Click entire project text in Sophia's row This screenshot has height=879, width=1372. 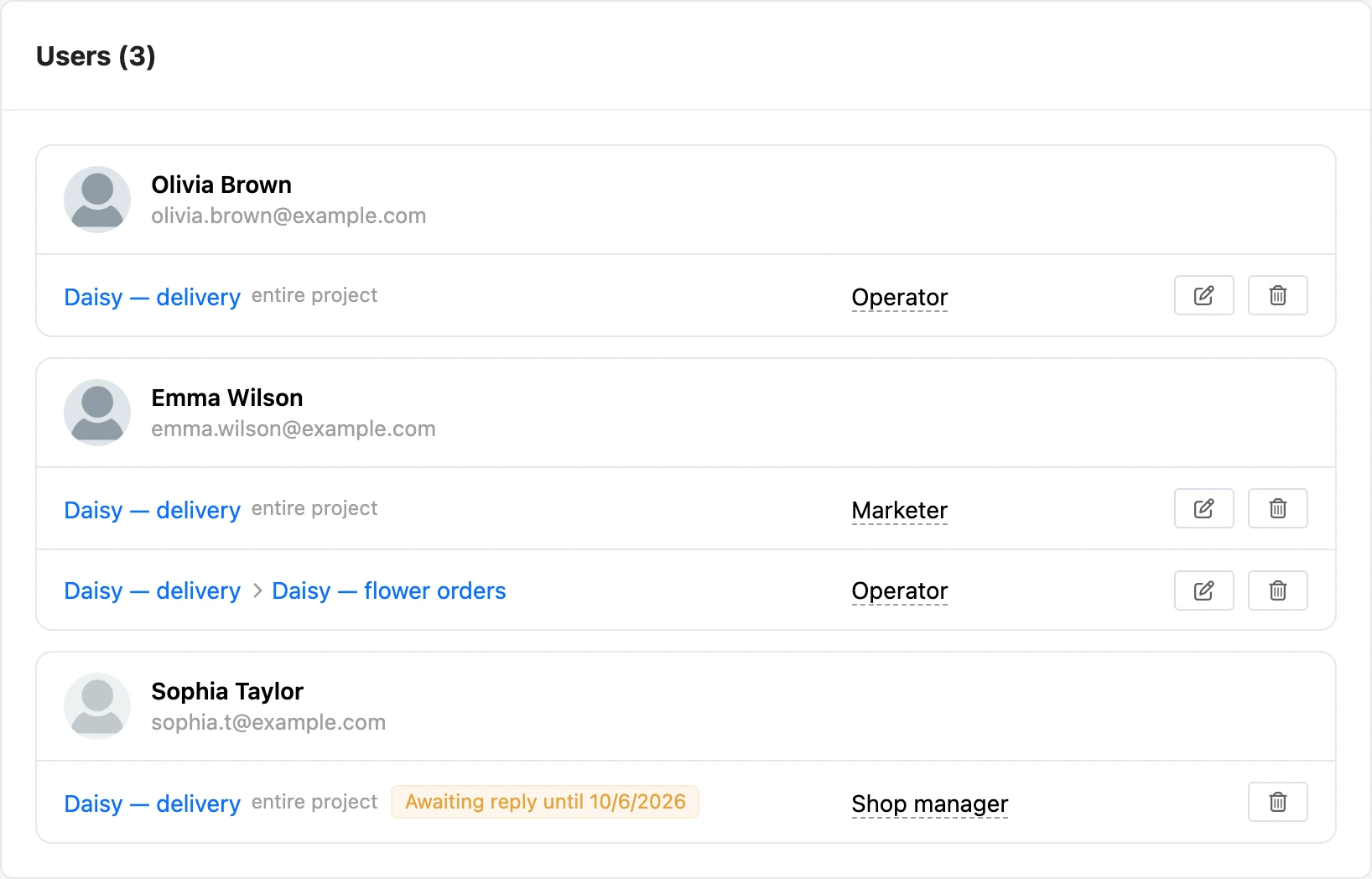314,802
